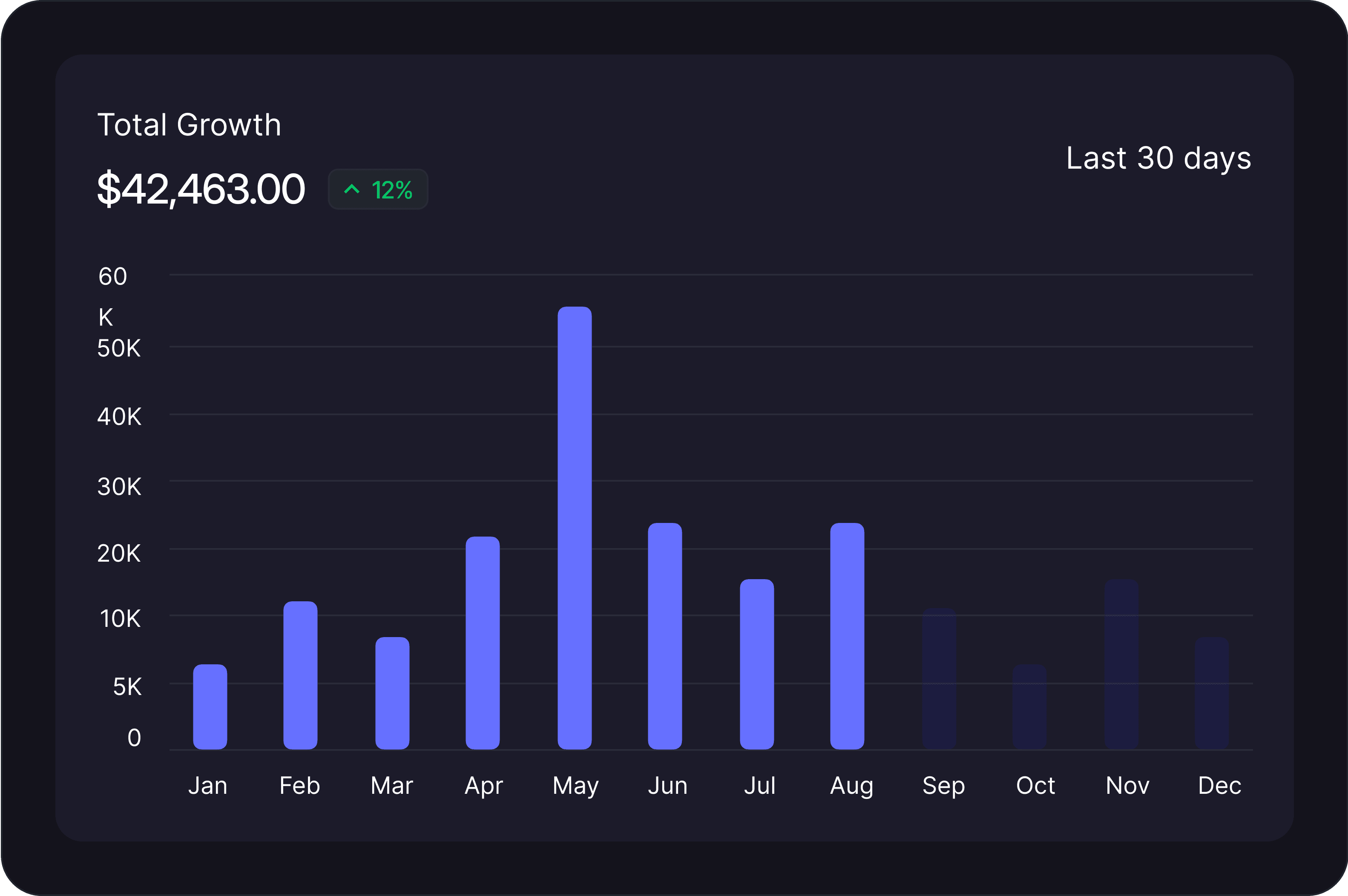Click the June bar
Screen dimensions: 1348x896
tap(664, 636)
